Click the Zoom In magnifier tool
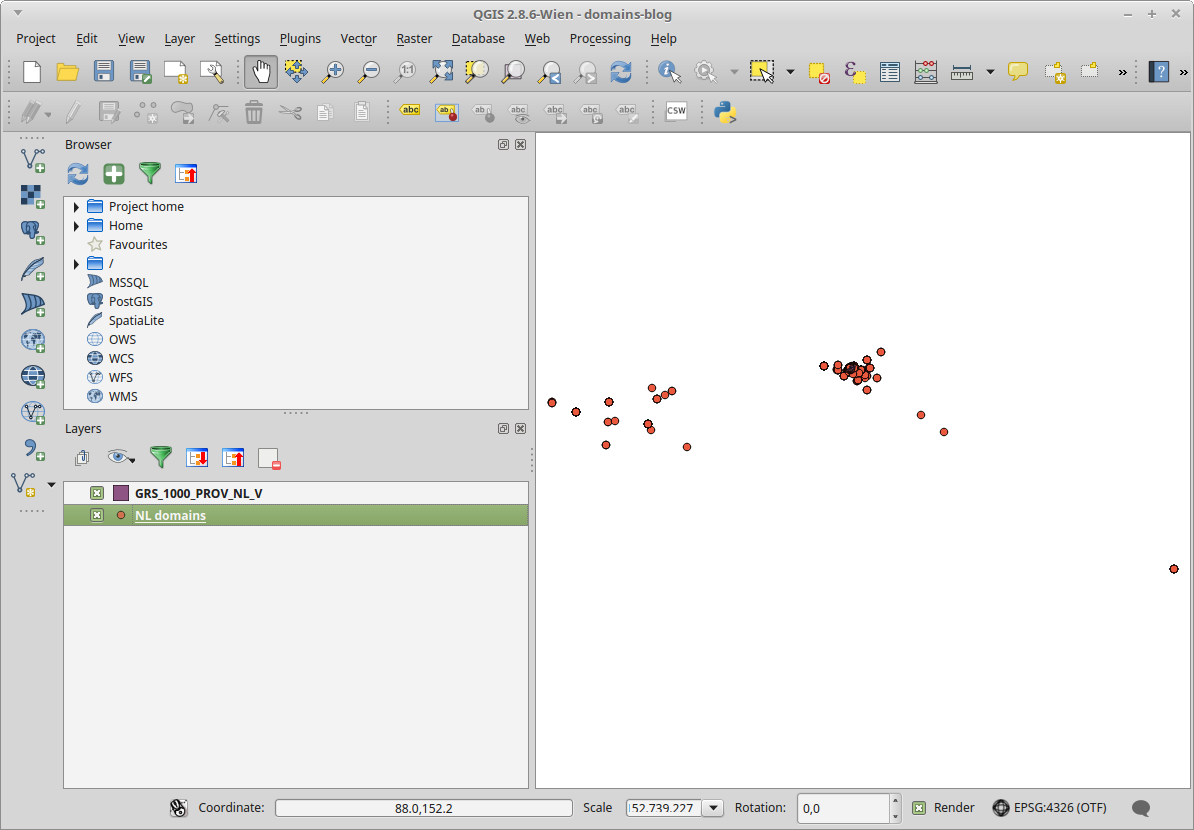 pyautogui.click(x=332, y=72)
